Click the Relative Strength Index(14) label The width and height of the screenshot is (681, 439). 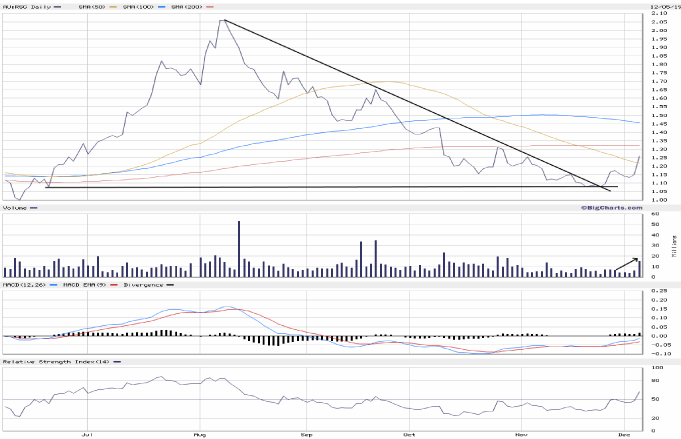coord(50,360)
